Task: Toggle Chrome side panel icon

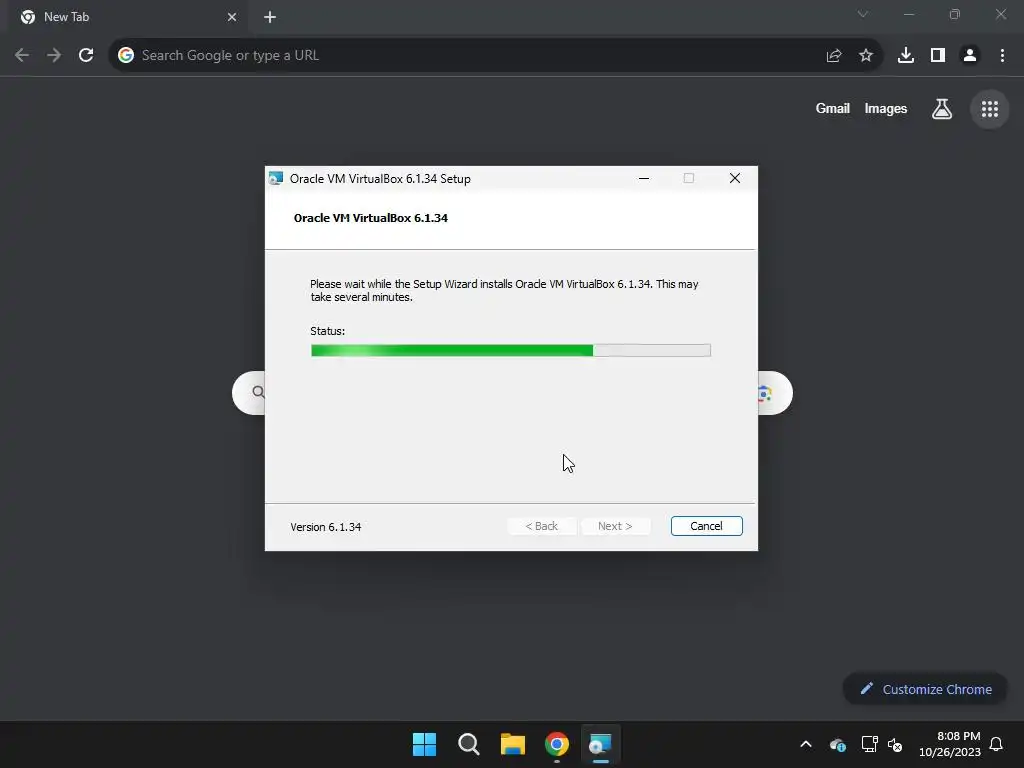Action: click(938, 56)
